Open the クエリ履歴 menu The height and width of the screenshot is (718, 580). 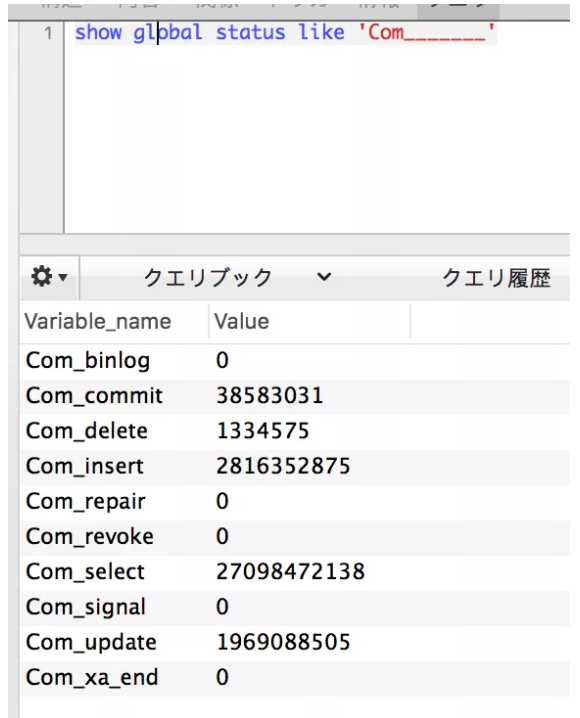pos(496,278)
